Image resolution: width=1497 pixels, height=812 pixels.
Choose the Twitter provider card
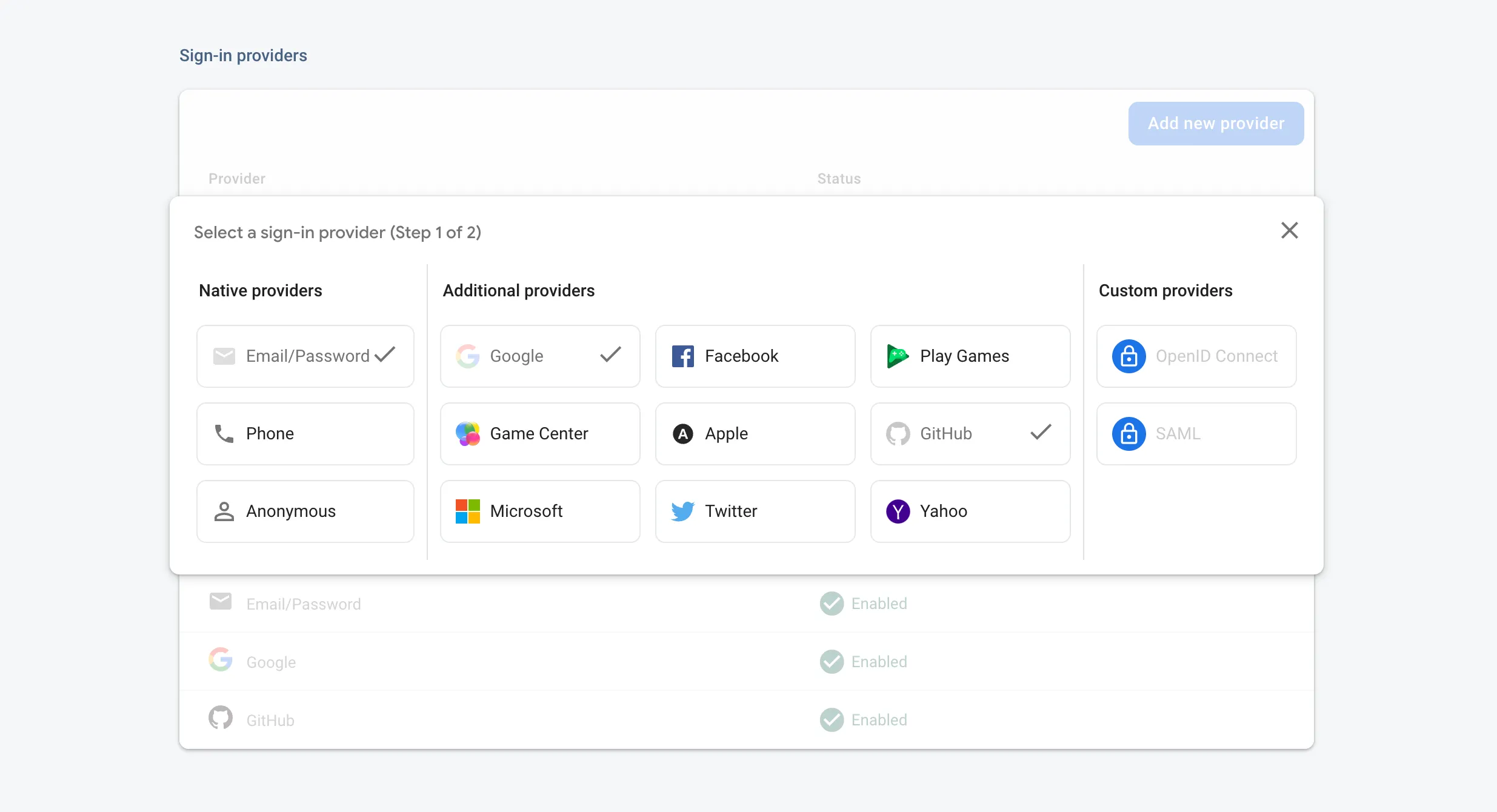(x=755, y=511)
